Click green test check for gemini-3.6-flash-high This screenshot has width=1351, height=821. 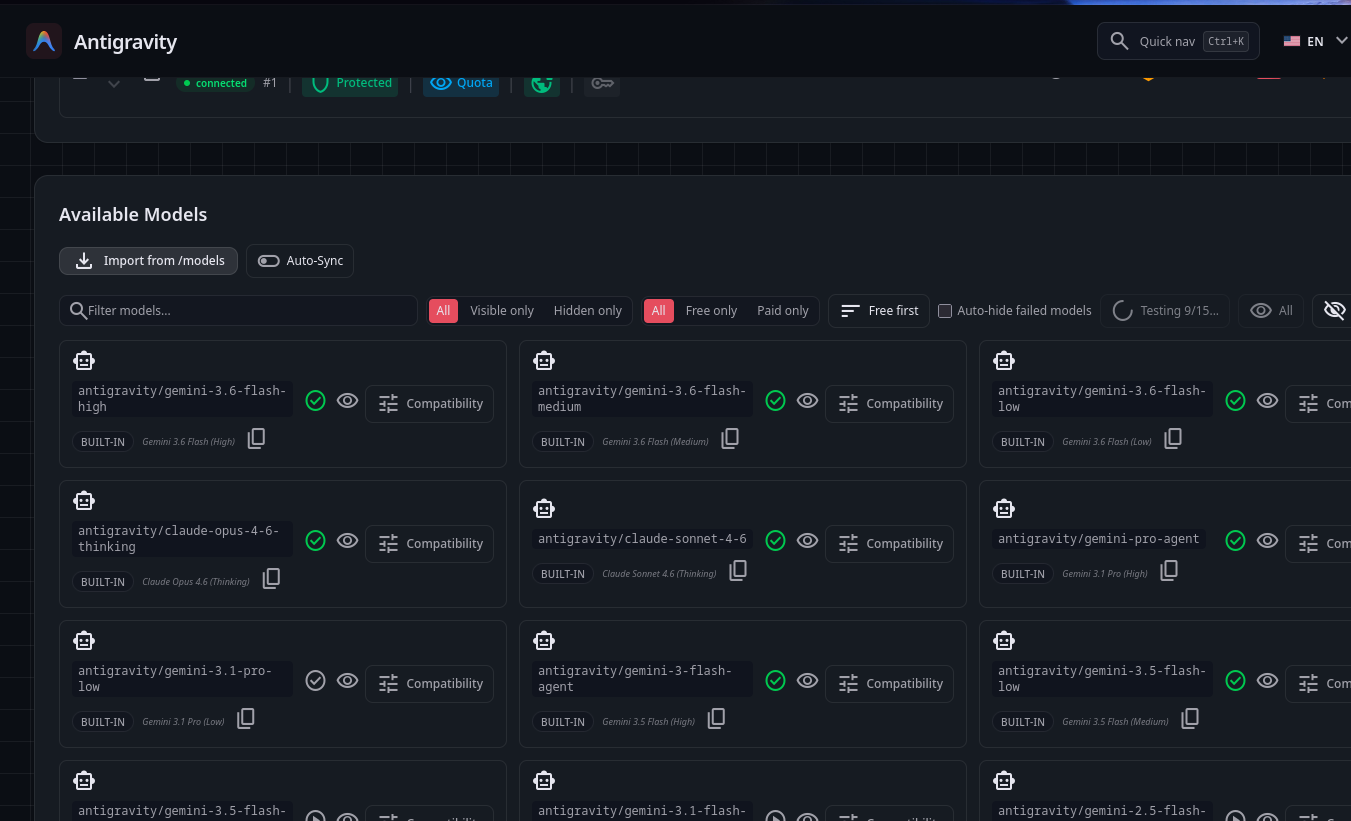tap(315, 401)
